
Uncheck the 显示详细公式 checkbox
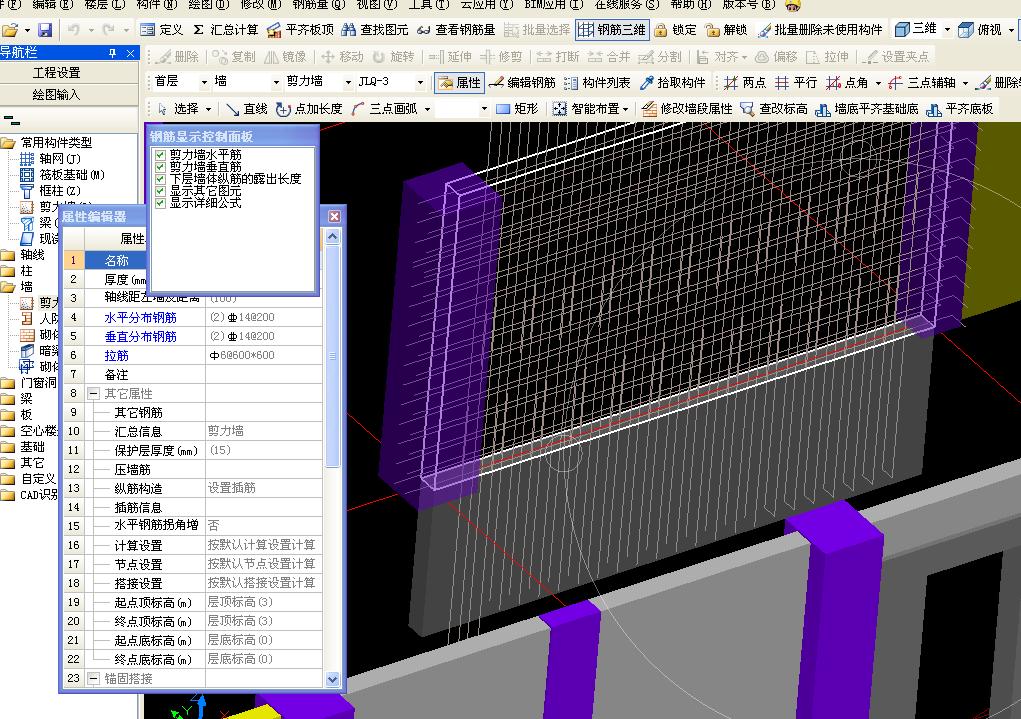tap(160, 203)
